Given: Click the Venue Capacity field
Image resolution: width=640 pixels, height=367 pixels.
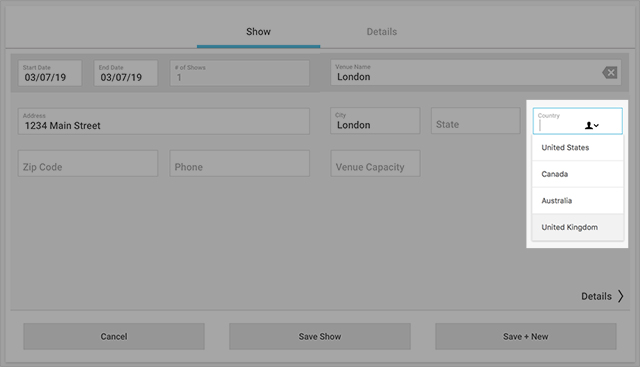Looking at the screenshot, I should click(375, 163).
